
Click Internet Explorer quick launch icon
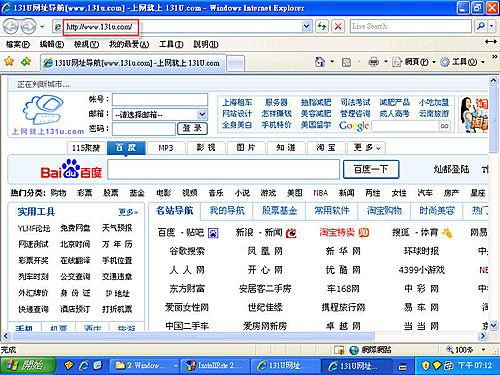click(x=84, y=366)
